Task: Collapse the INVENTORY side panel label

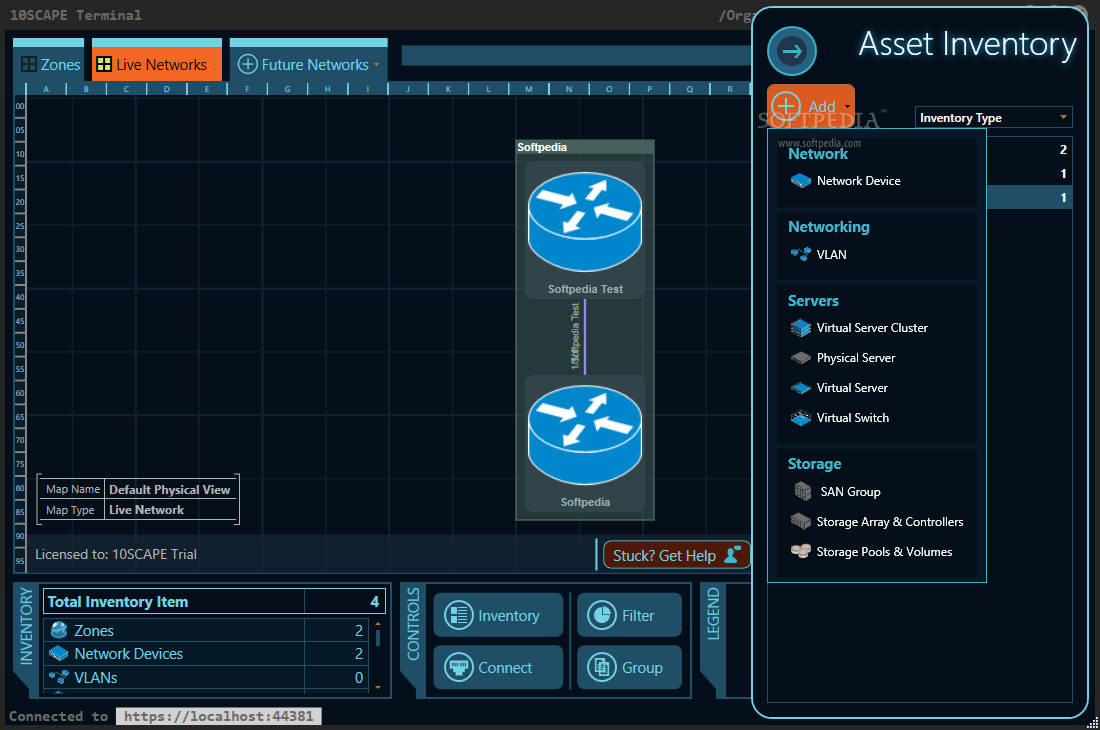Action: pos(26,626)
